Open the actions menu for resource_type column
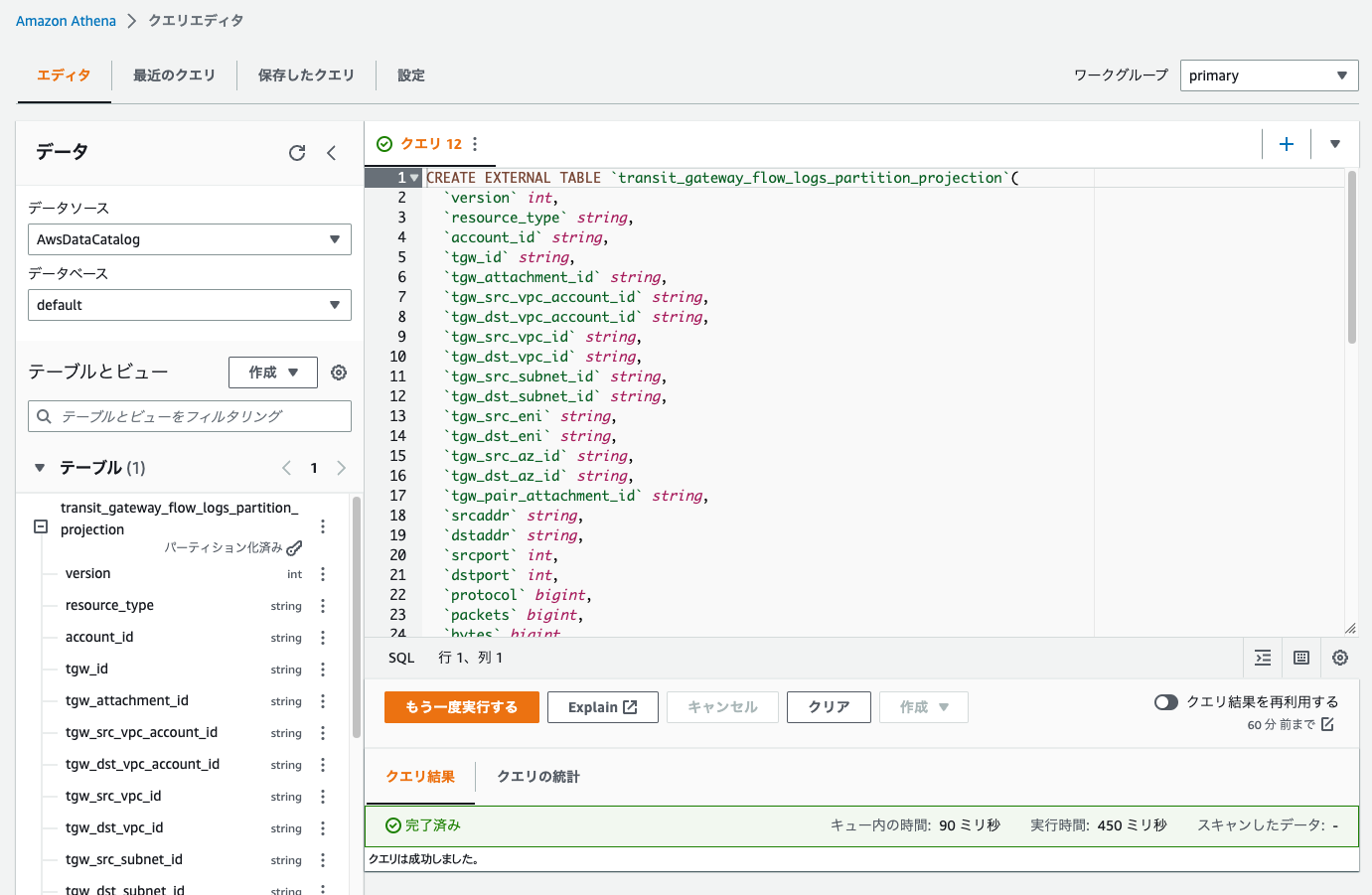The width and height of the screenshot is (1372, 895). click(x=323, y=606)
